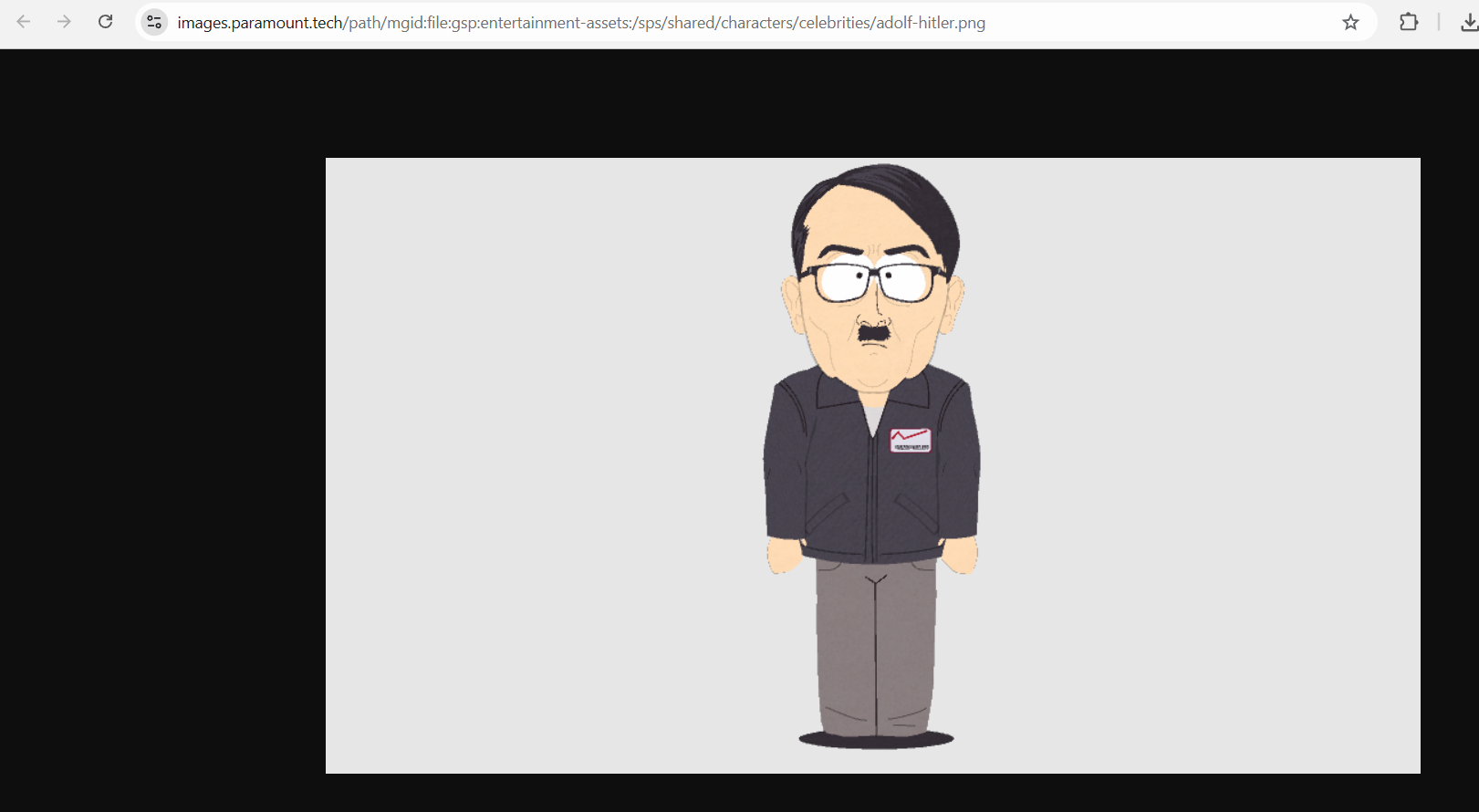Select the address bar URL text

[581, 23]
